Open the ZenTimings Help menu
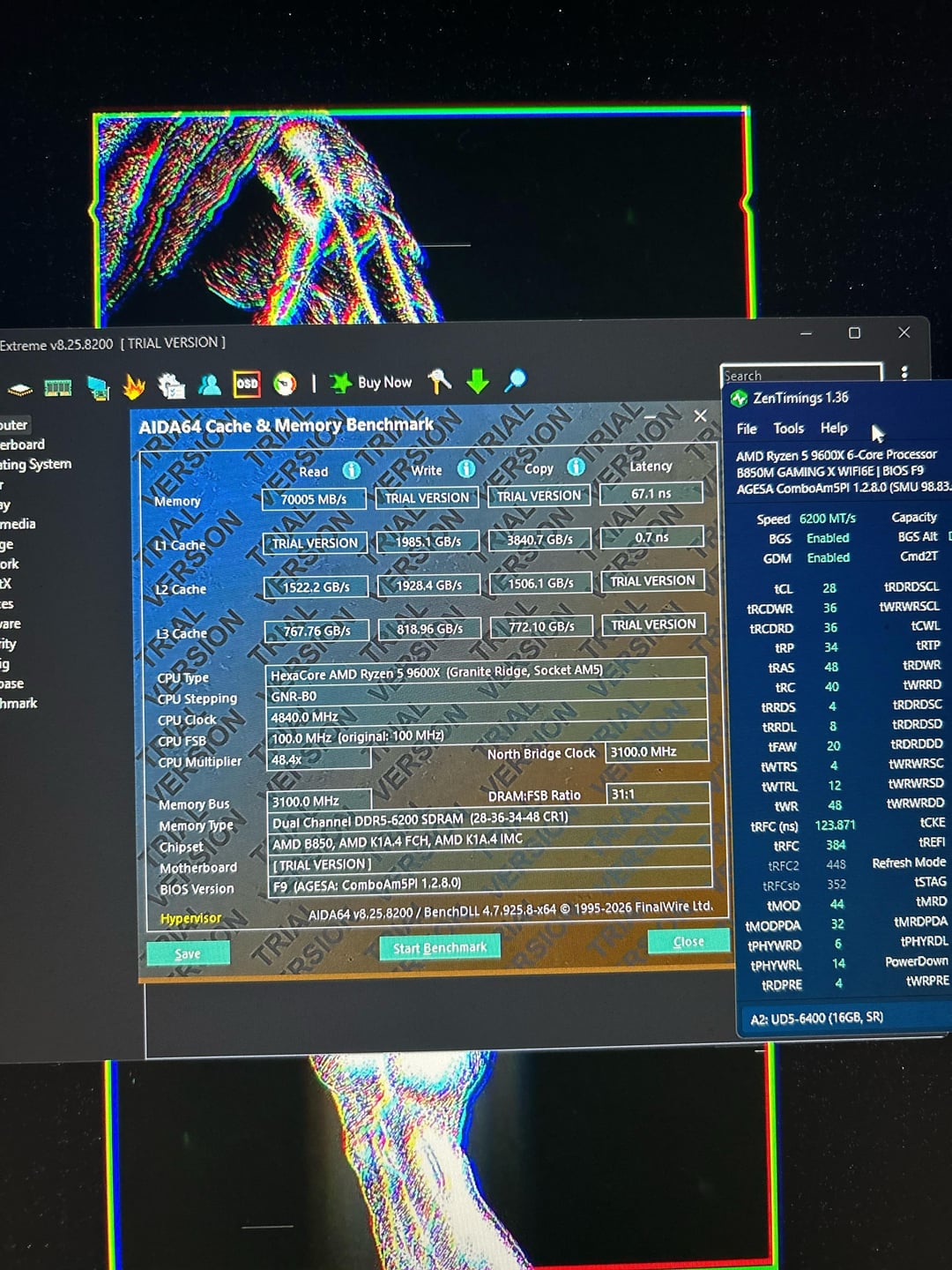 point(833,428)
